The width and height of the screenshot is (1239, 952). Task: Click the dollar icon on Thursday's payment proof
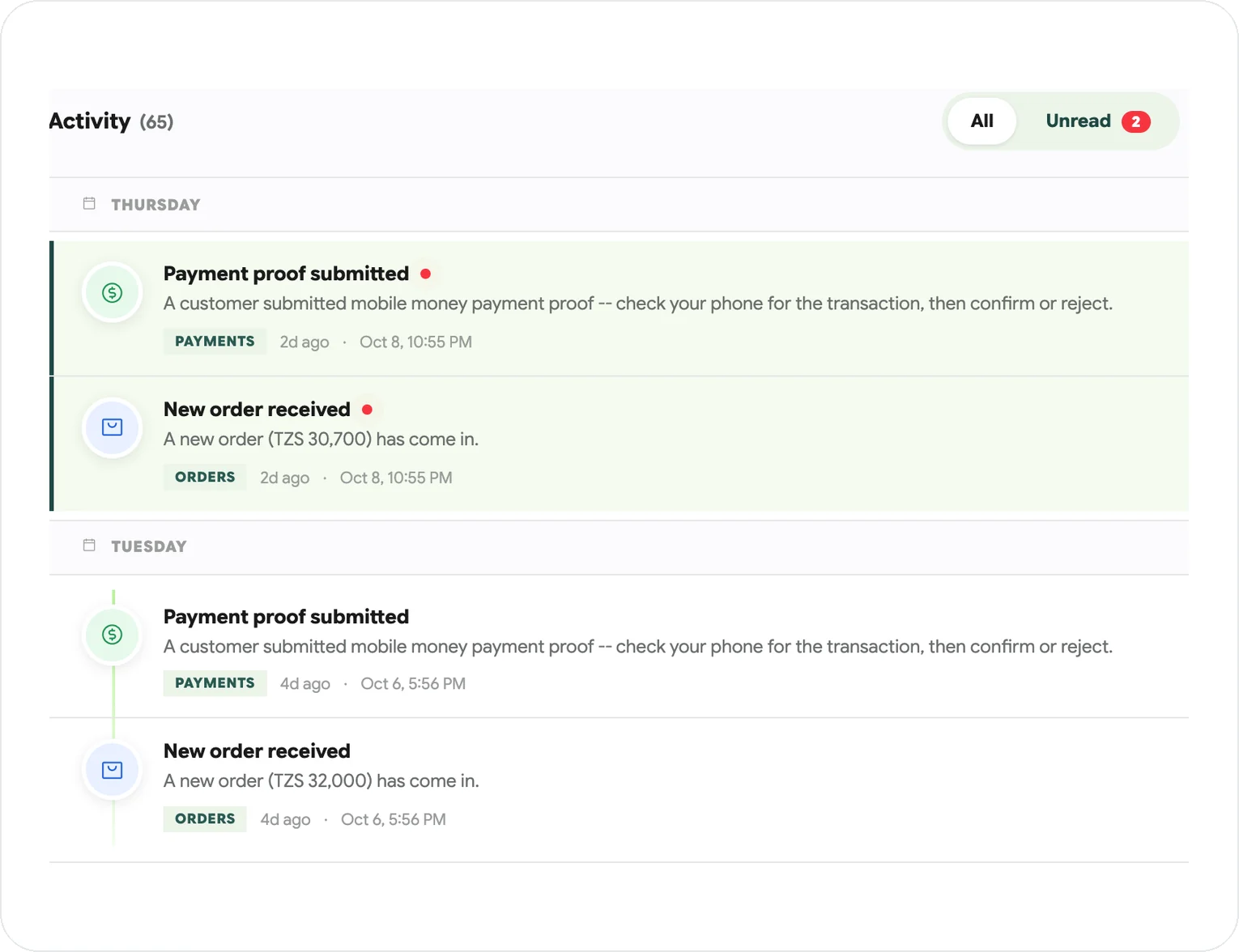click(113, 292)
